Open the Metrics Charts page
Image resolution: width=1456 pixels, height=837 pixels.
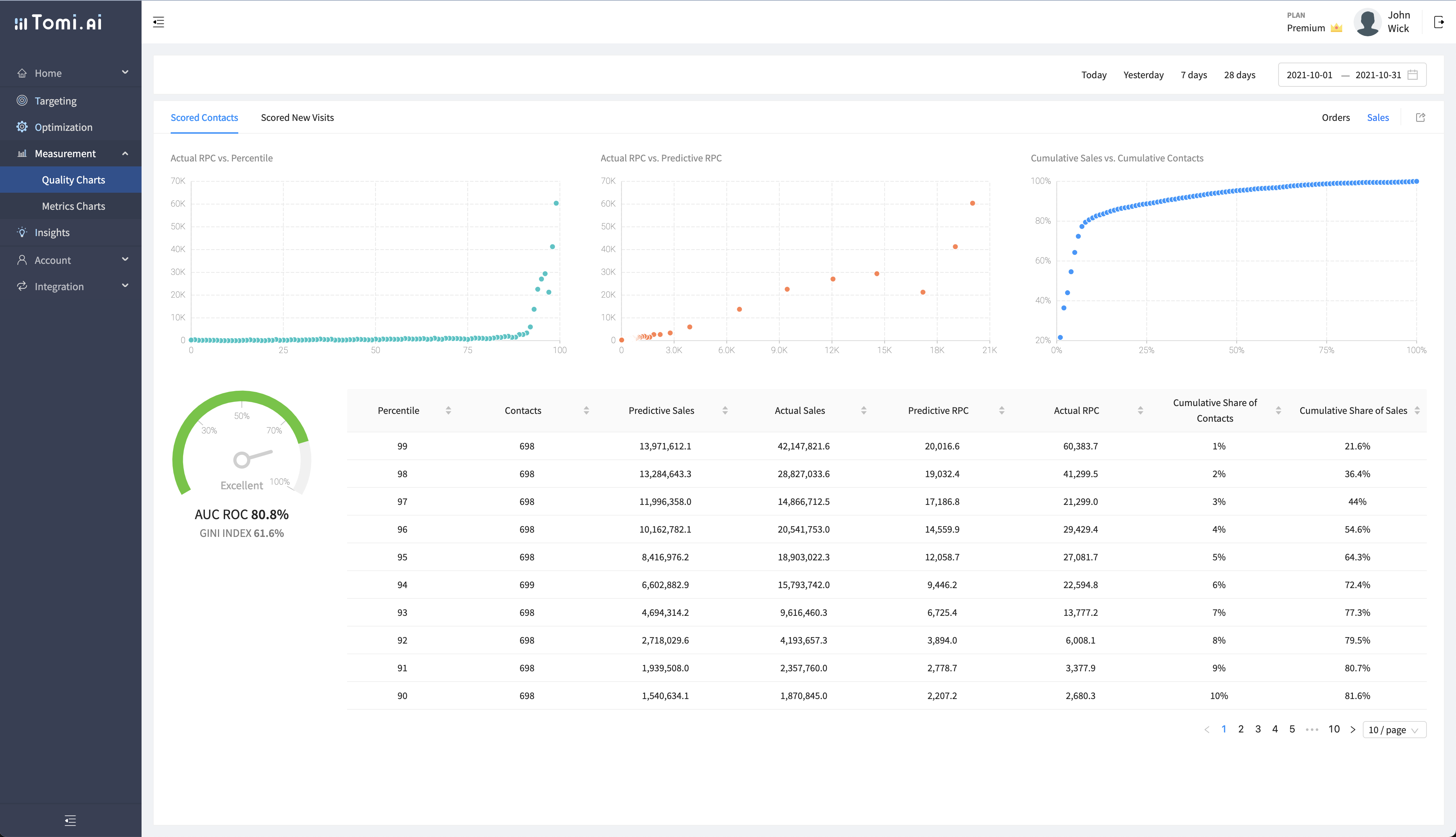(73, 206)
